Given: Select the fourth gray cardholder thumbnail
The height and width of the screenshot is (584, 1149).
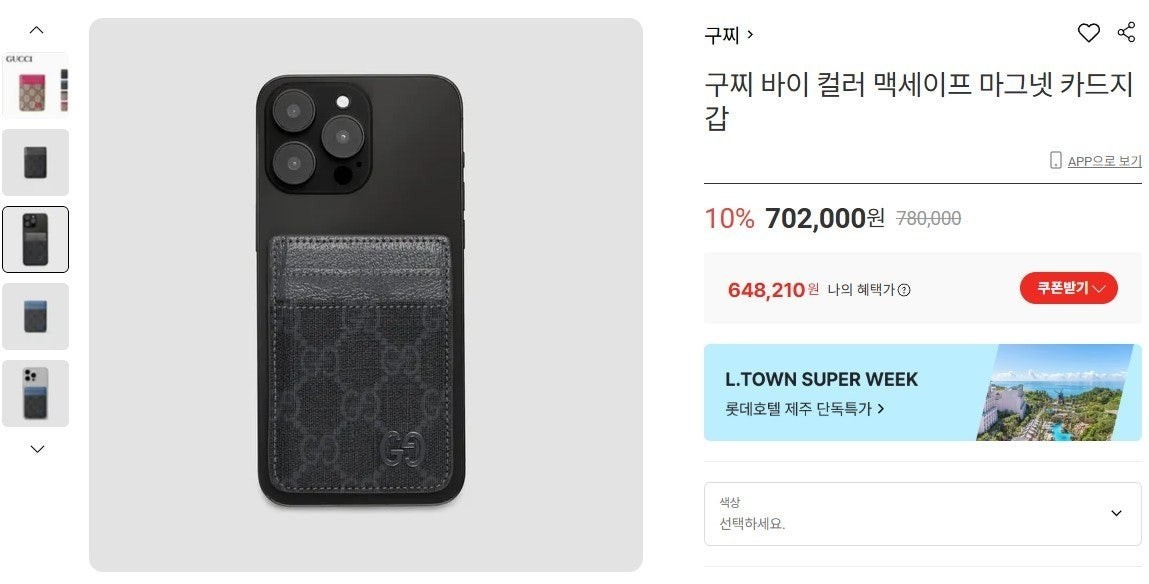Looking at the screenshot, I should coord(36,316).
